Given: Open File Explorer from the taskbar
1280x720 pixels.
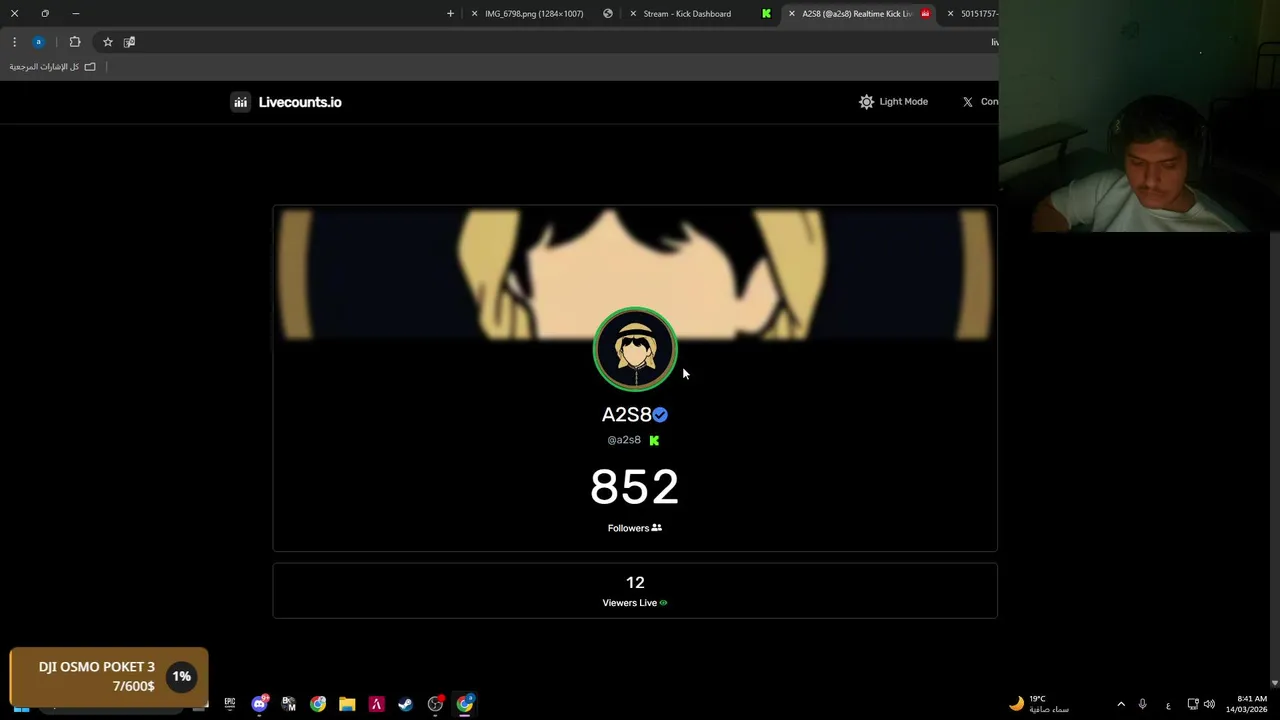Looking at the screenshot, I should pos(347,704).
